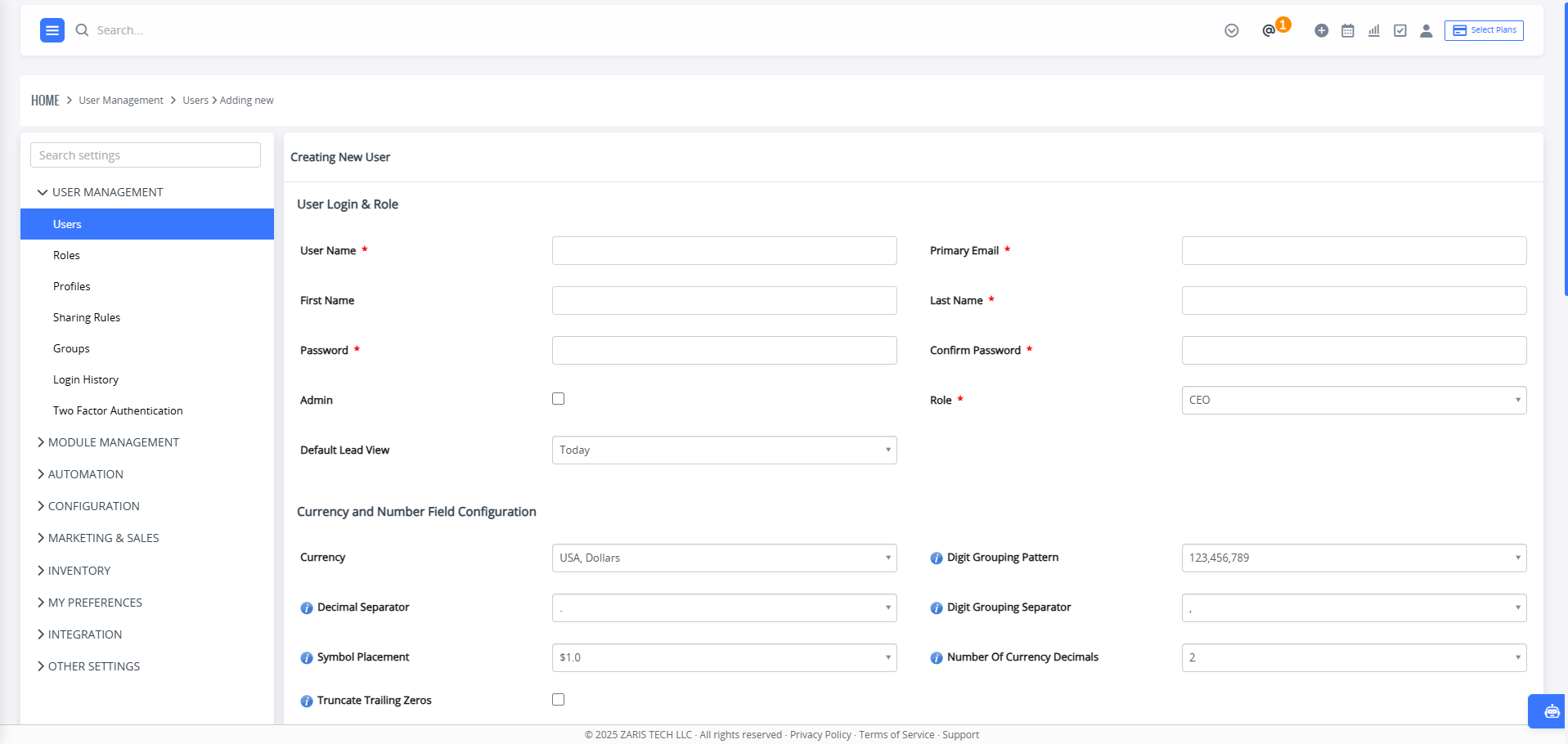Screen dimensions: 1568x744
Task: Expand MARKETING & SALES section
Action: coord(98,538)
